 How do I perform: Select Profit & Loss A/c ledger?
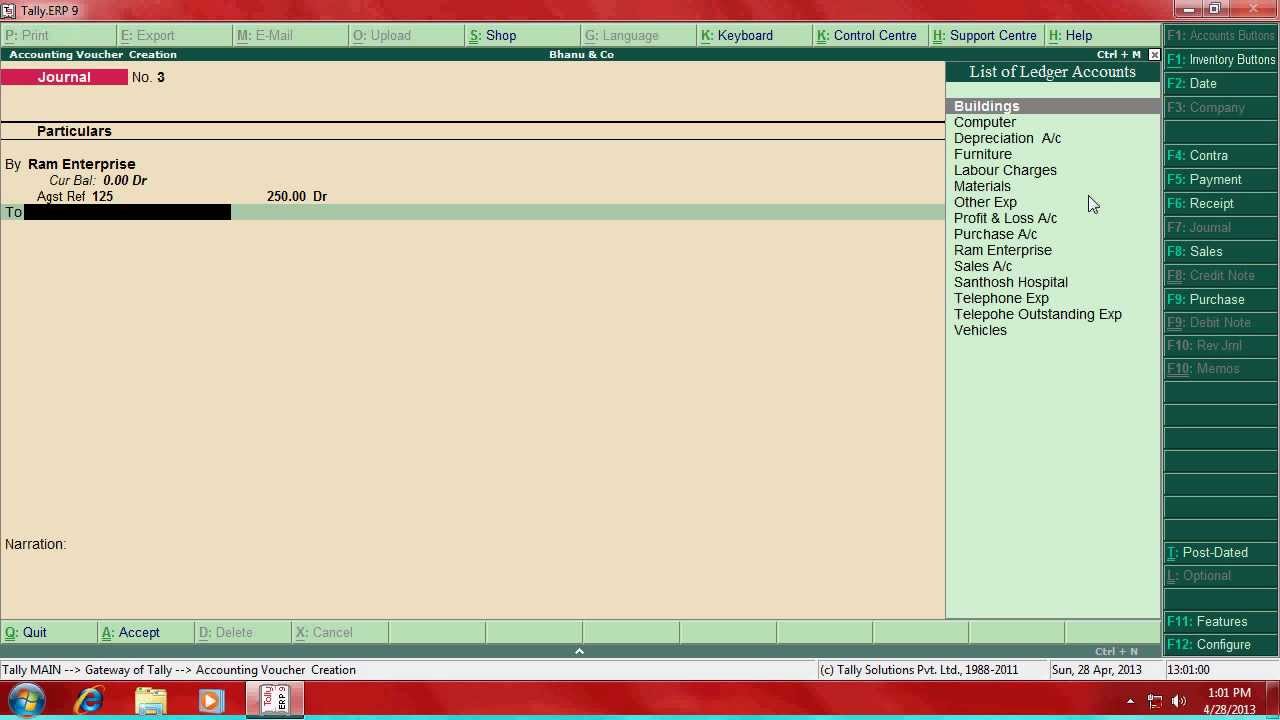[1005, 218]
